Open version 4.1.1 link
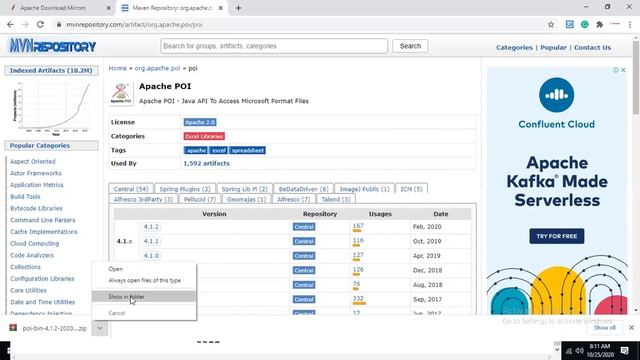This screenshot has width=640, height=360. tap(151, 241)
